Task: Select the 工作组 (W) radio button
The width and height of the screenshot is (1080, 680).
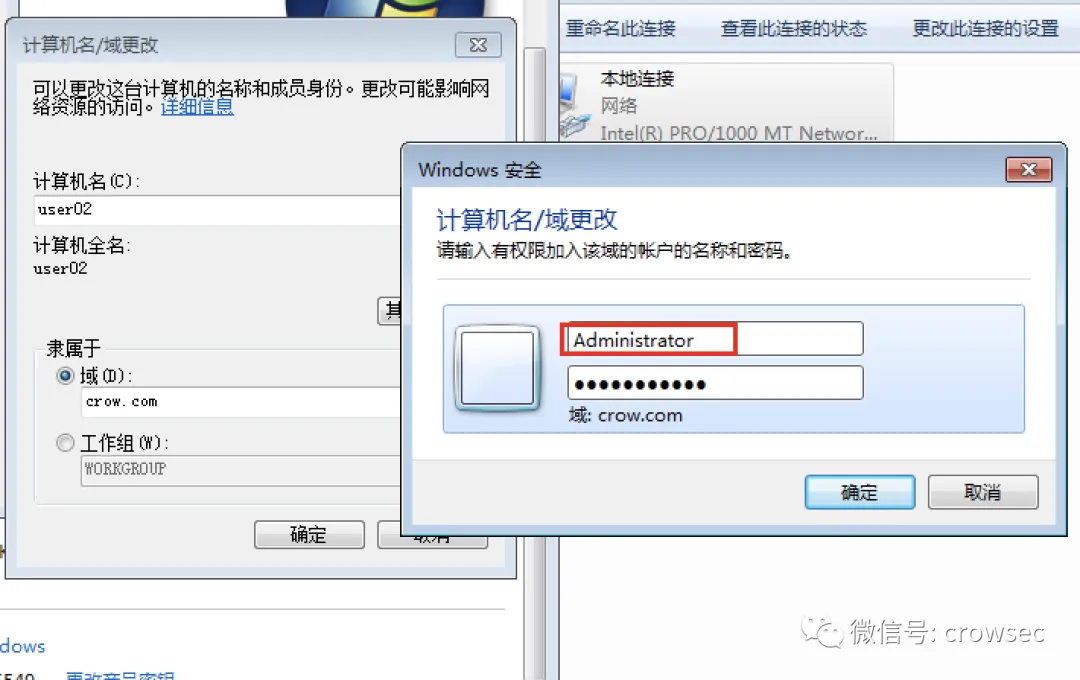Action: tap(65, 442)
